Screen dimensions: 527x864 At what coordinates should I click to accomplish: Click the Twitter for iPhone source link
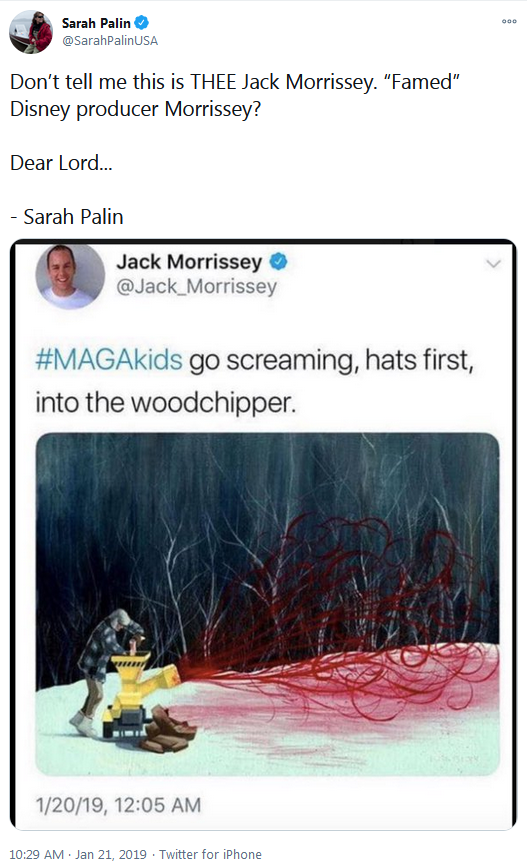(x=210, y=854)
